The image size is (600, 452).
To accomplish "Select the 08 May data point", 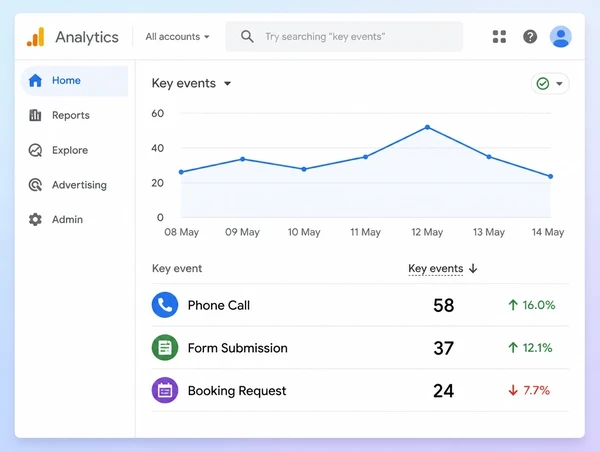I will click(181, 172).
